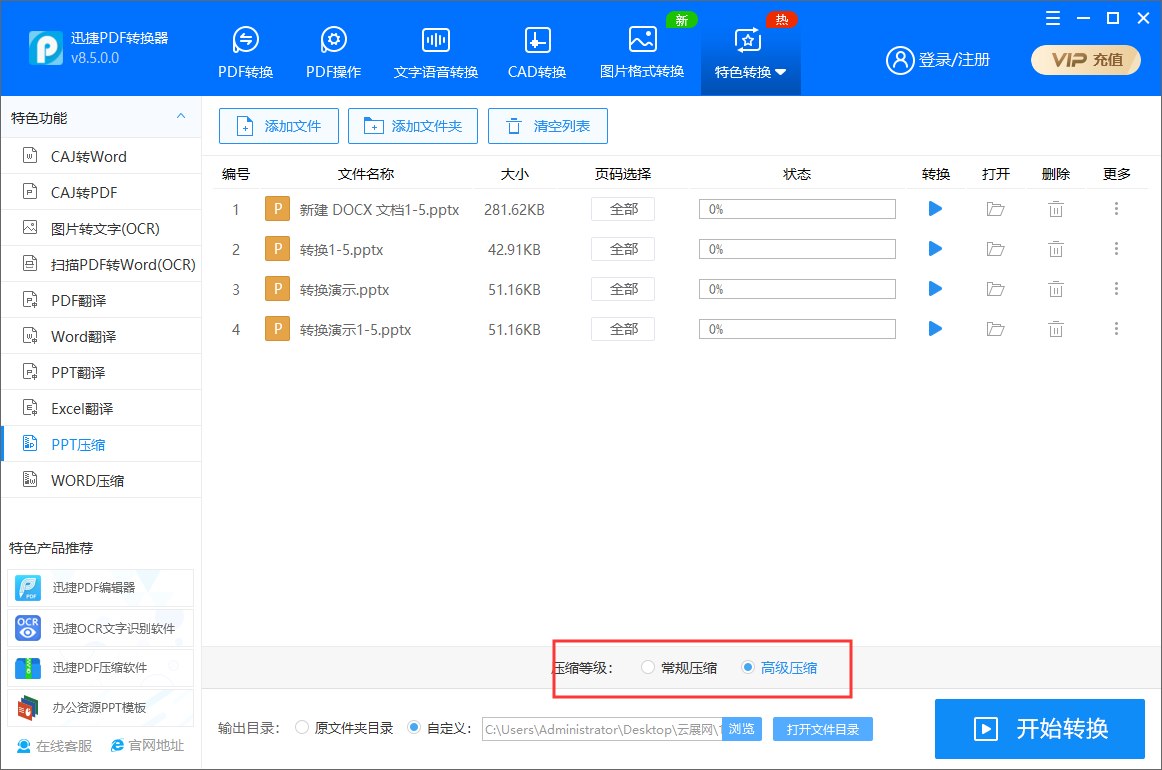Open output folder for 转换演示1-5.pptx
The image size is (1162, 770).
click(995, 329)
